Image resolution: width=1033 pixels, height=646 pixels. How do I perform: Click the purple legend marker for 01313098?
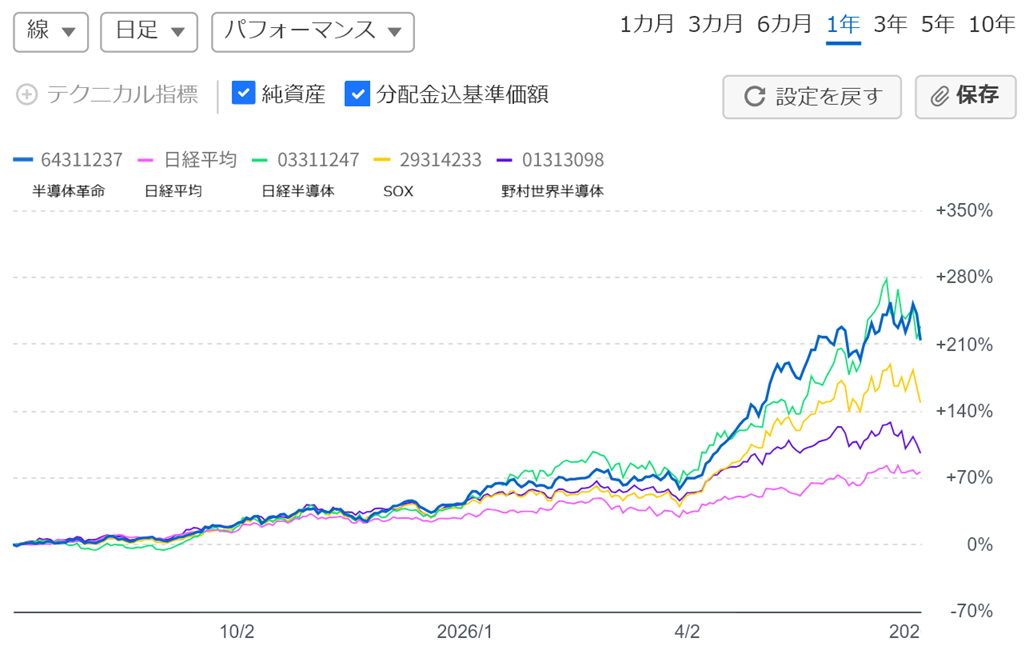[504, 160]
